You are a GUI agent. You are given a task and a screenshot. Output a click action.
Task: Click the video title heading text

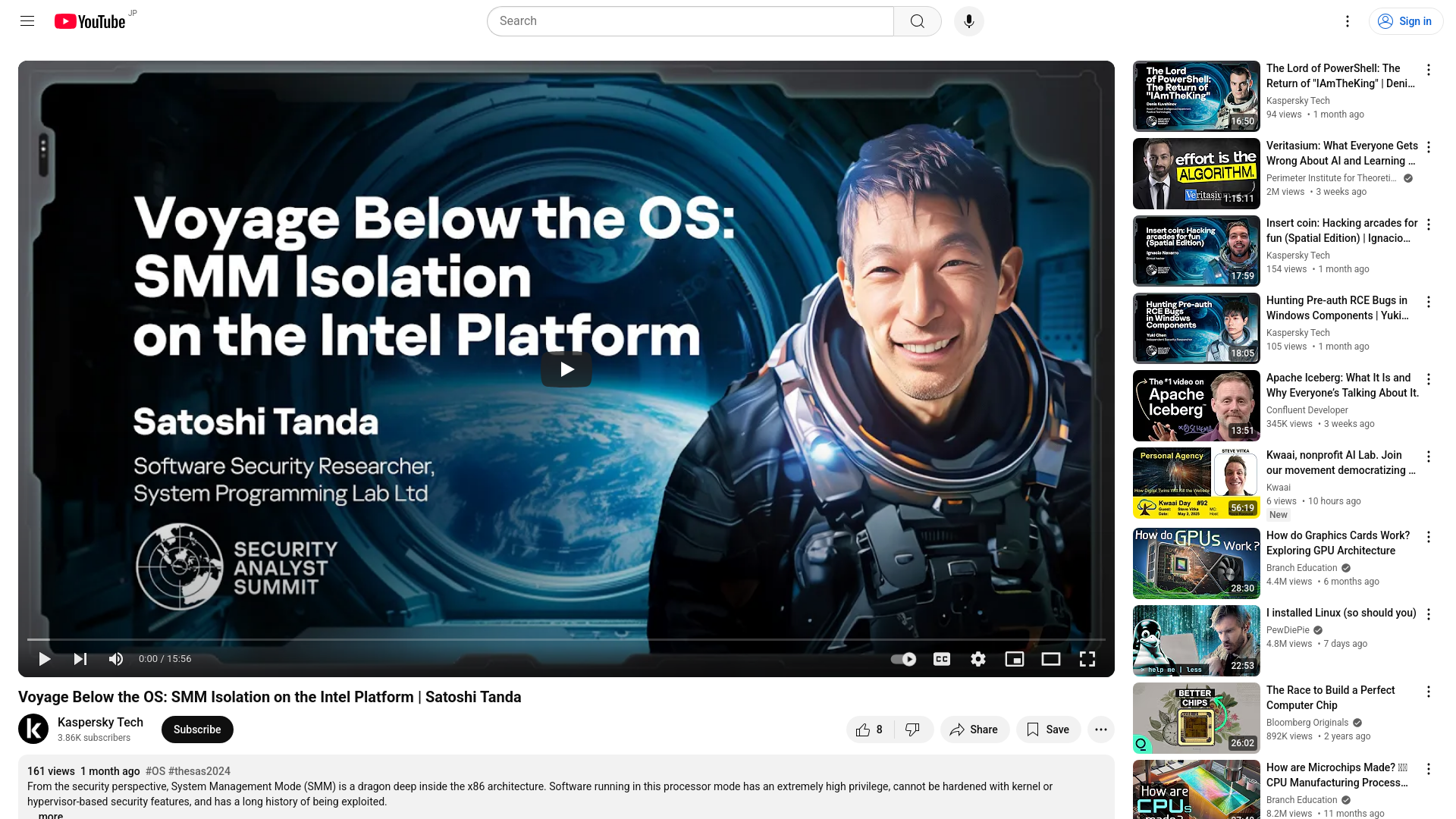(270, 697)
